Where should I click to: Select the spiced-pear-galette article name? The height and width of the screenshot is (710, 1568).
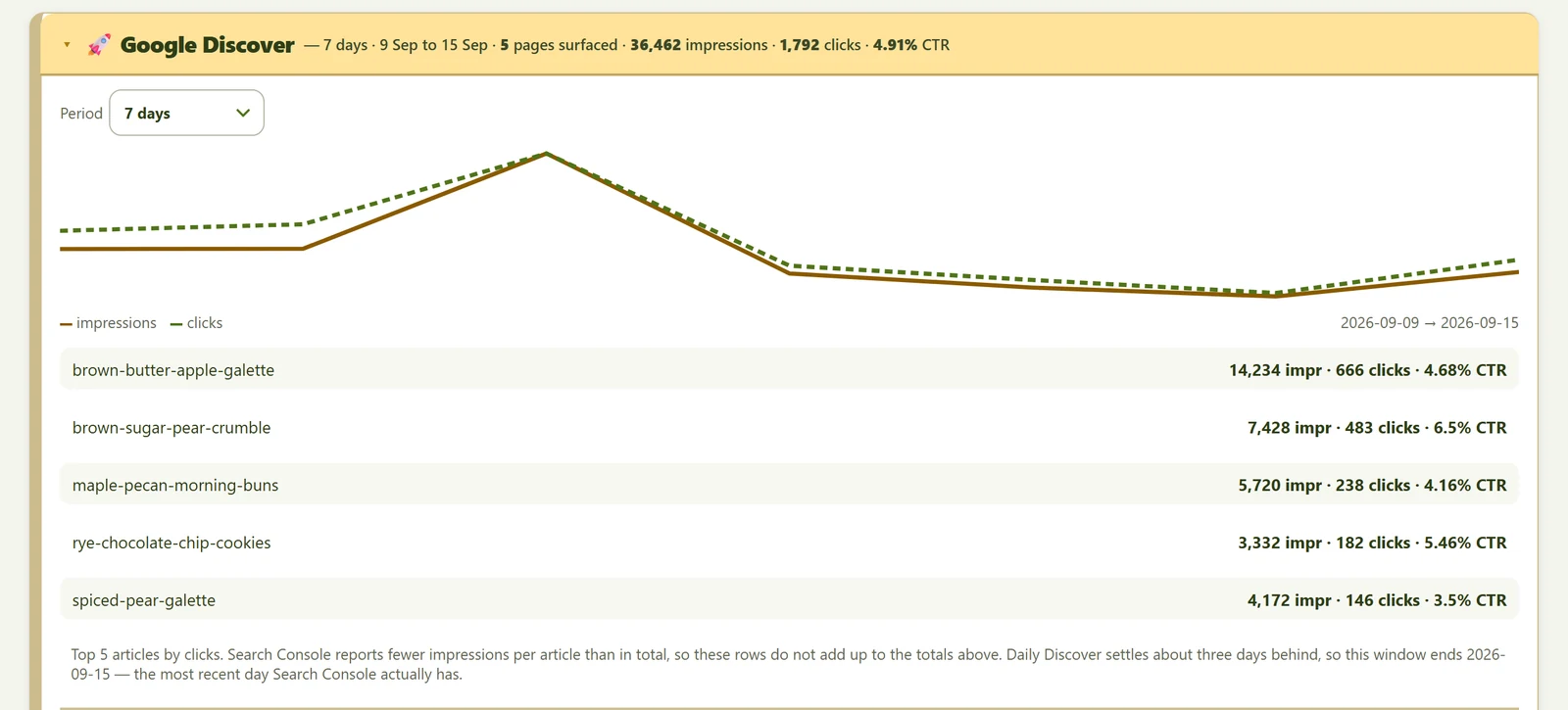click(x=144, y=600)
